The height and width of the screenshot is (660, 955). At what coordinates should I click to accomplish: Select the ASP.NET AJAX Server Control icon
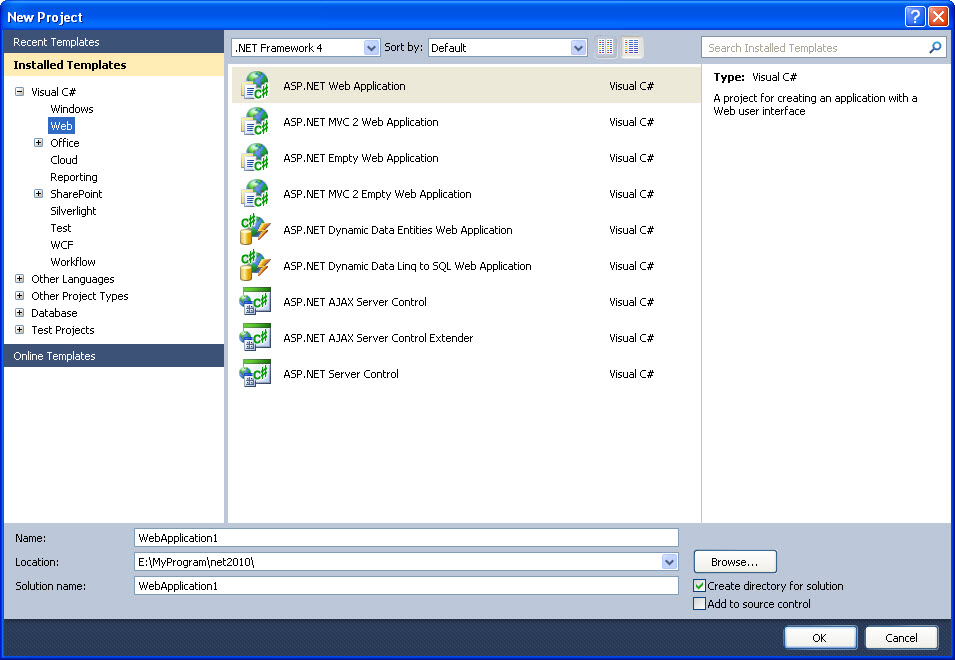pyautogui.click(x=256, y=302)
